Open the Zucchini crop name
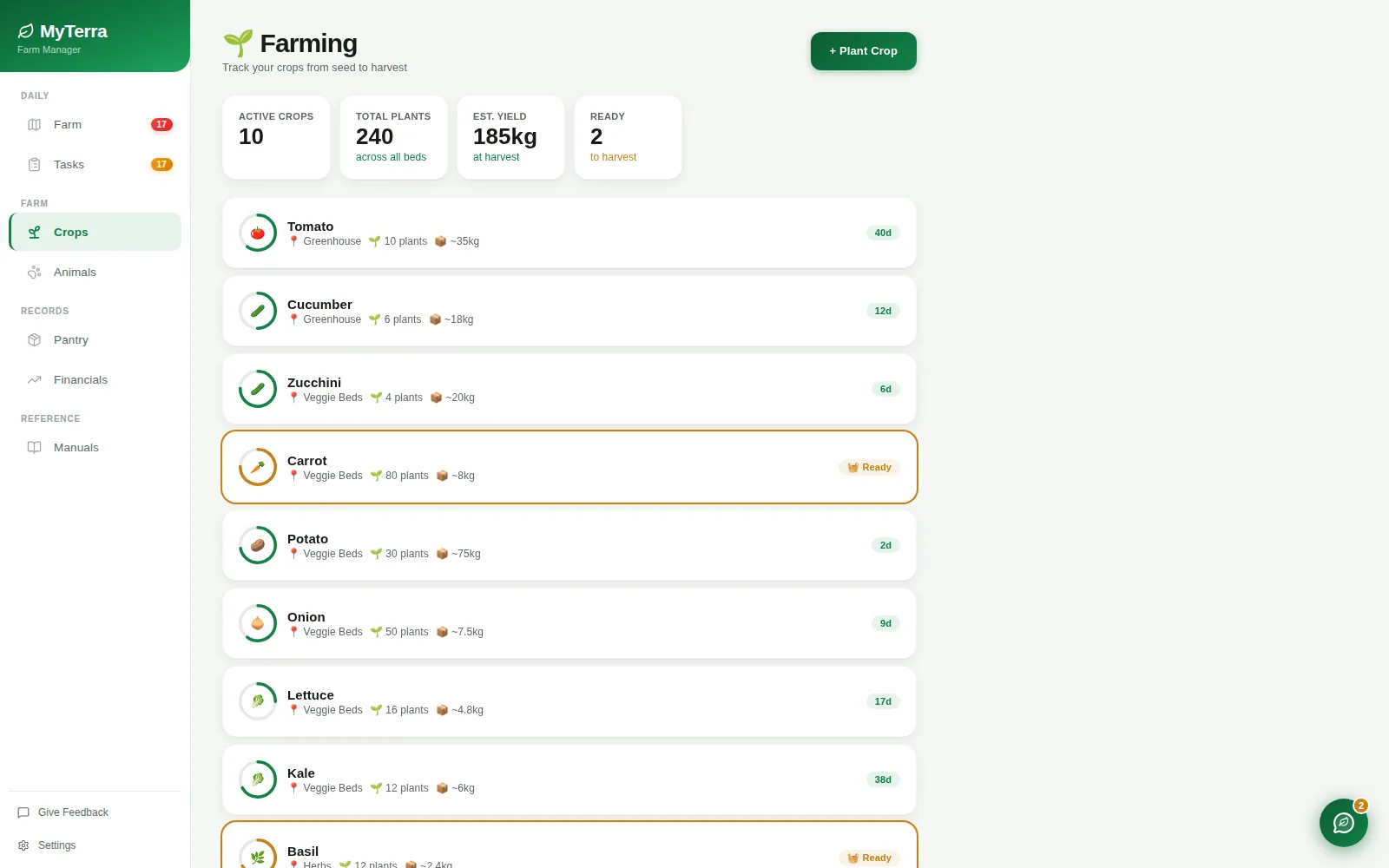 (314, 383)
